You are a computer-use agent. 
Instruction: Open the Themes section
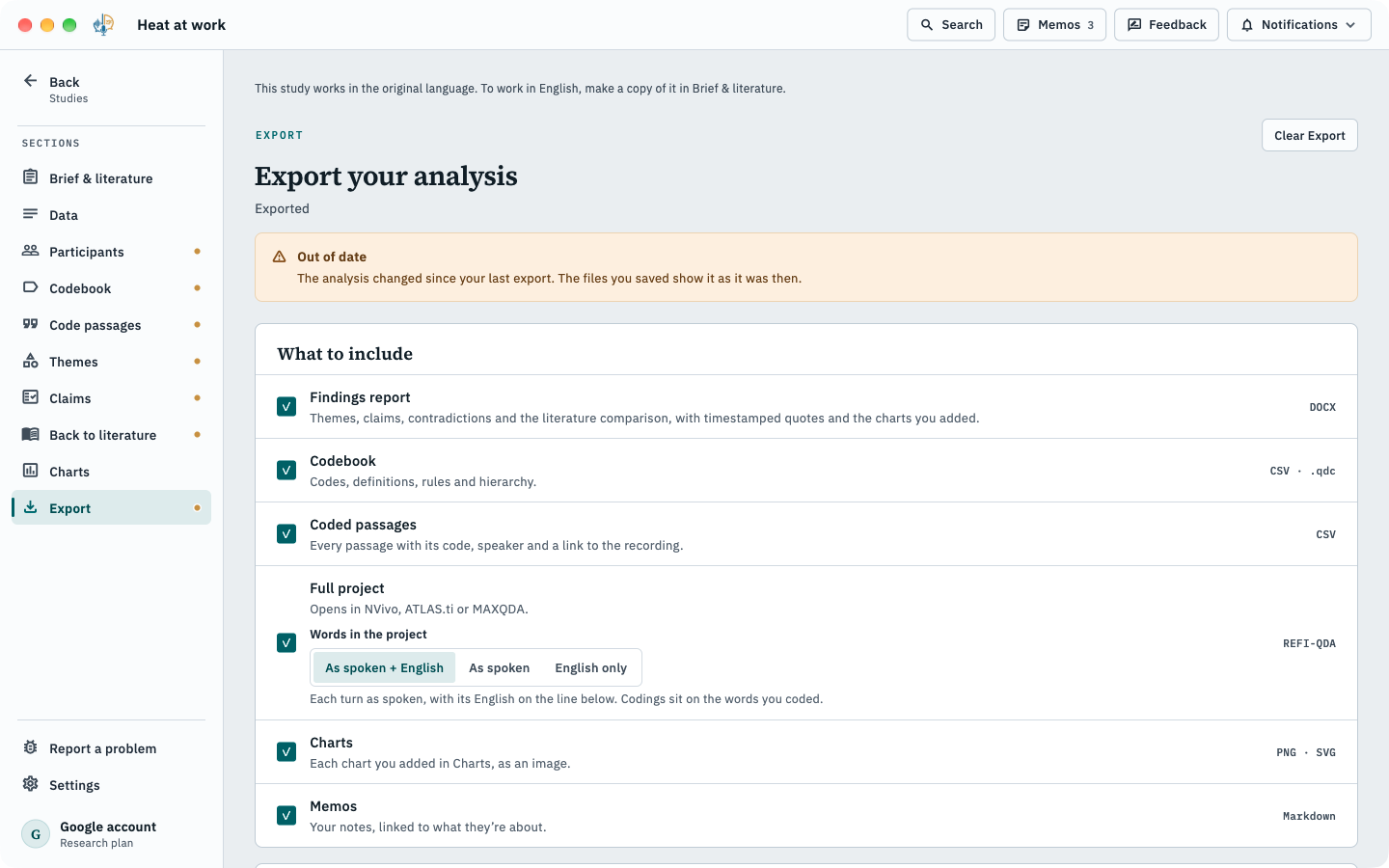click(111, 362)
